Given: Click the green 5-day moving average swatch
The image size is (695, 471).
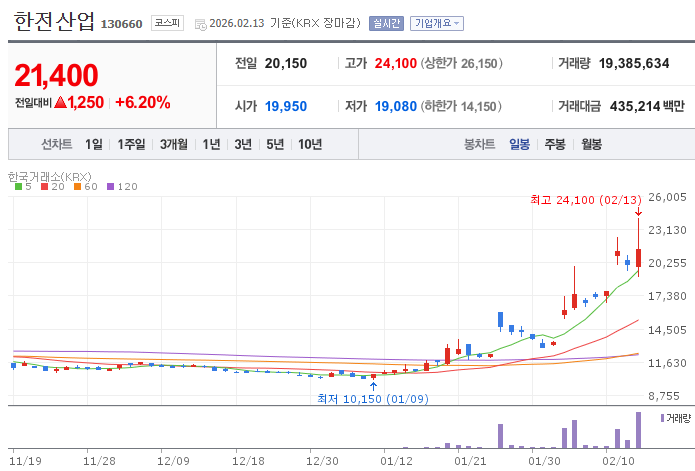Looking at the screenshot, I should tap(18, 187).
